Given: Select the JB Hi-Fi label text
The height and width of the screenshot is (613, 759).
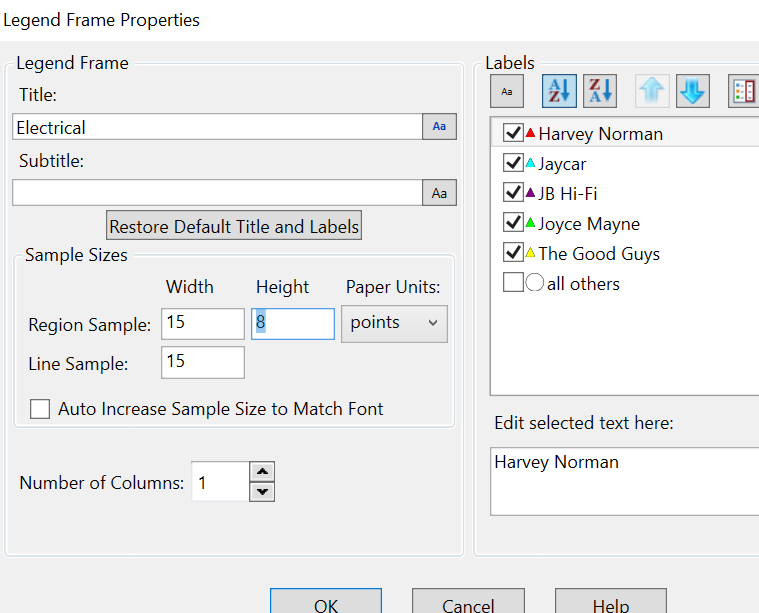Looking at the screenshot, I should point(567,194).
